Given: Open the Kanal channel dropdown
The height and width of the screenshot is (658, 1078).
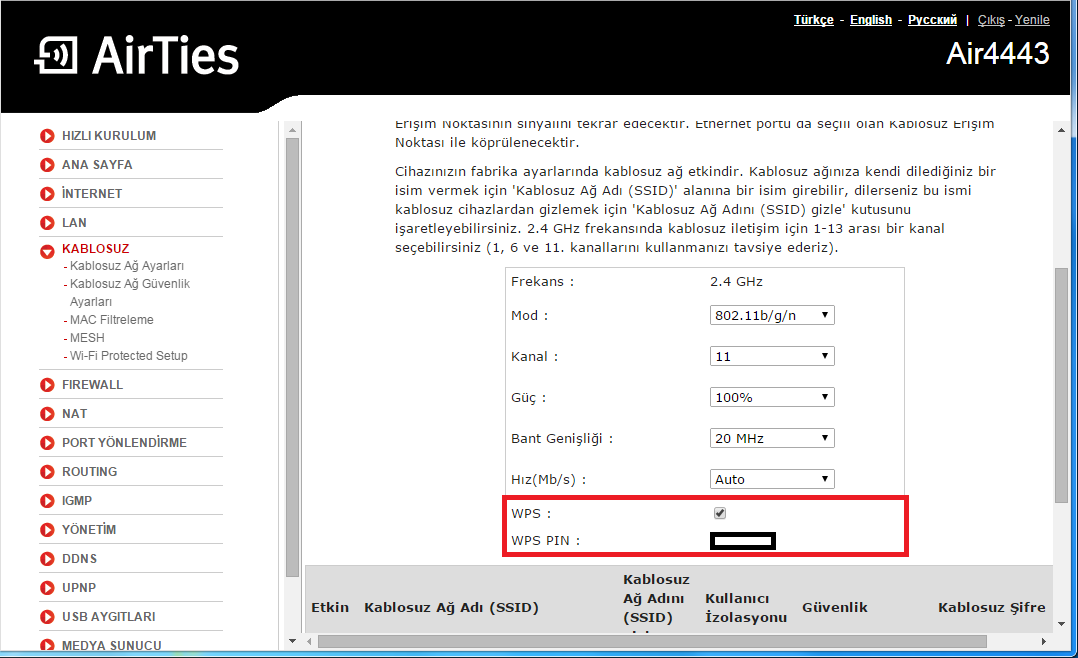Looking at the screenshot, I should coord(772,356).
